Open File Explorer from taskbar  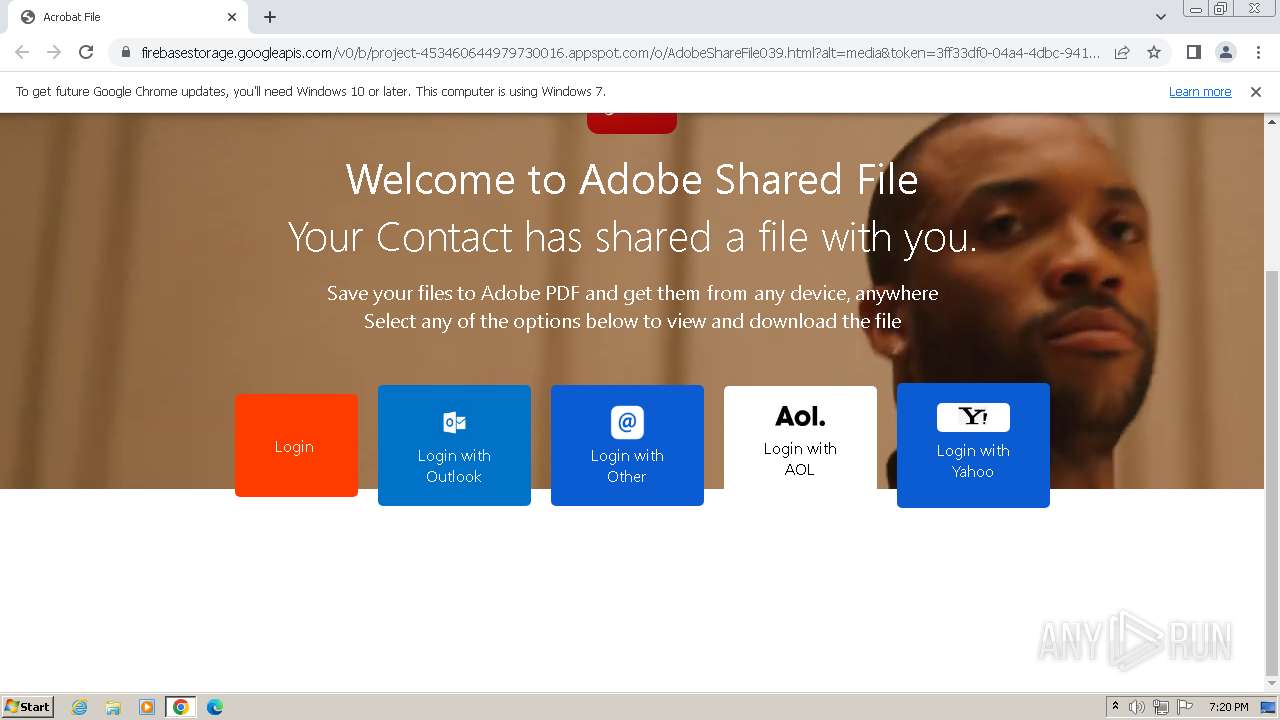tap(113, 707)
